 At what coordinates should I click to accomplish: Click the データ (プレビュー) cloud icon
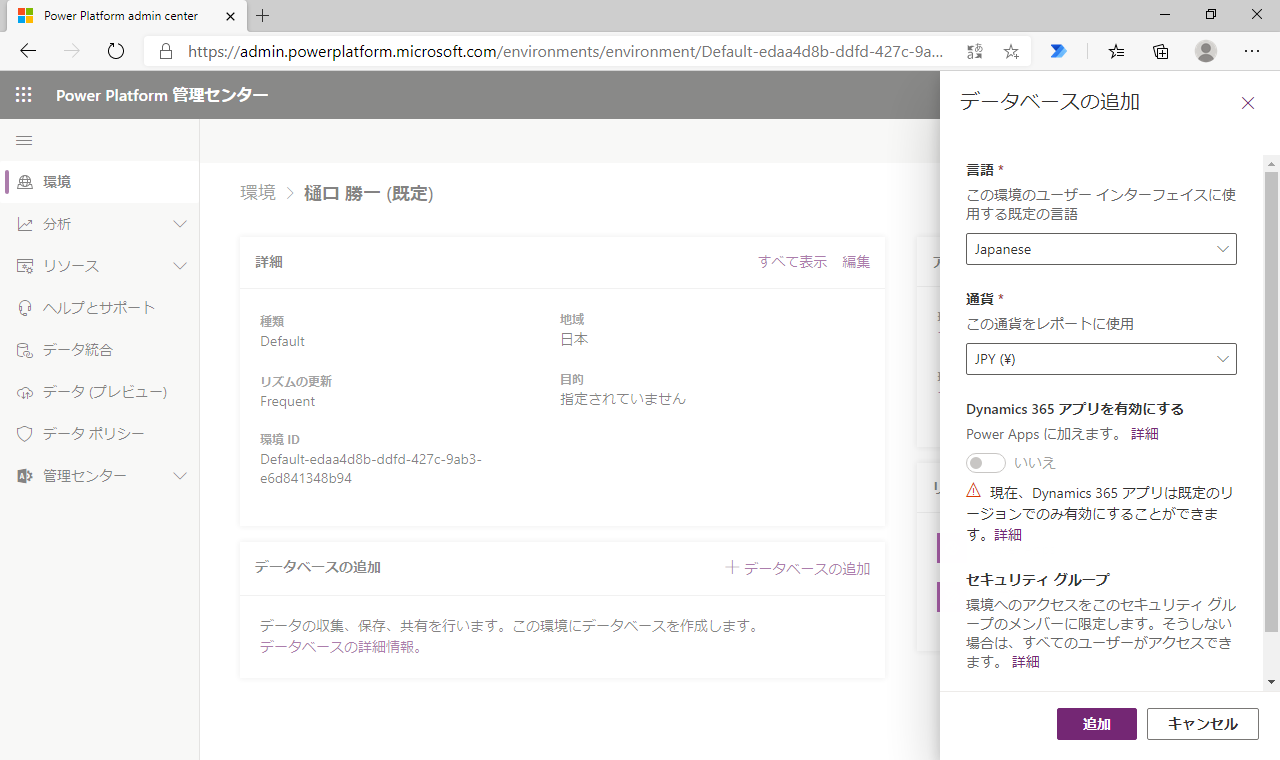coord(25,392)
